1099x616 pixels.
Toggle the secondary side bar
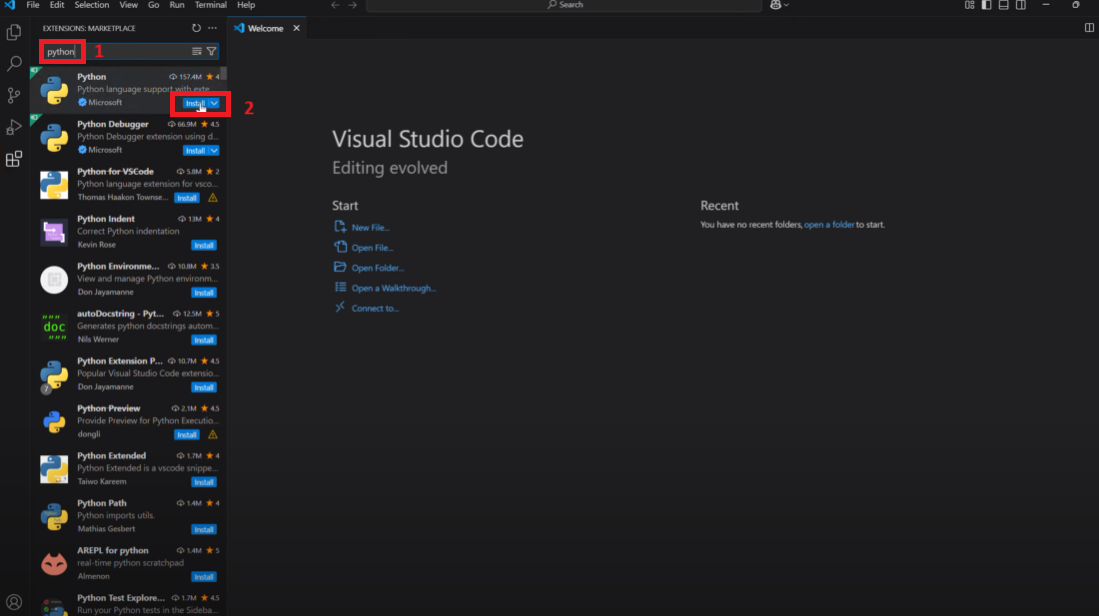[x=1021, y=5]
